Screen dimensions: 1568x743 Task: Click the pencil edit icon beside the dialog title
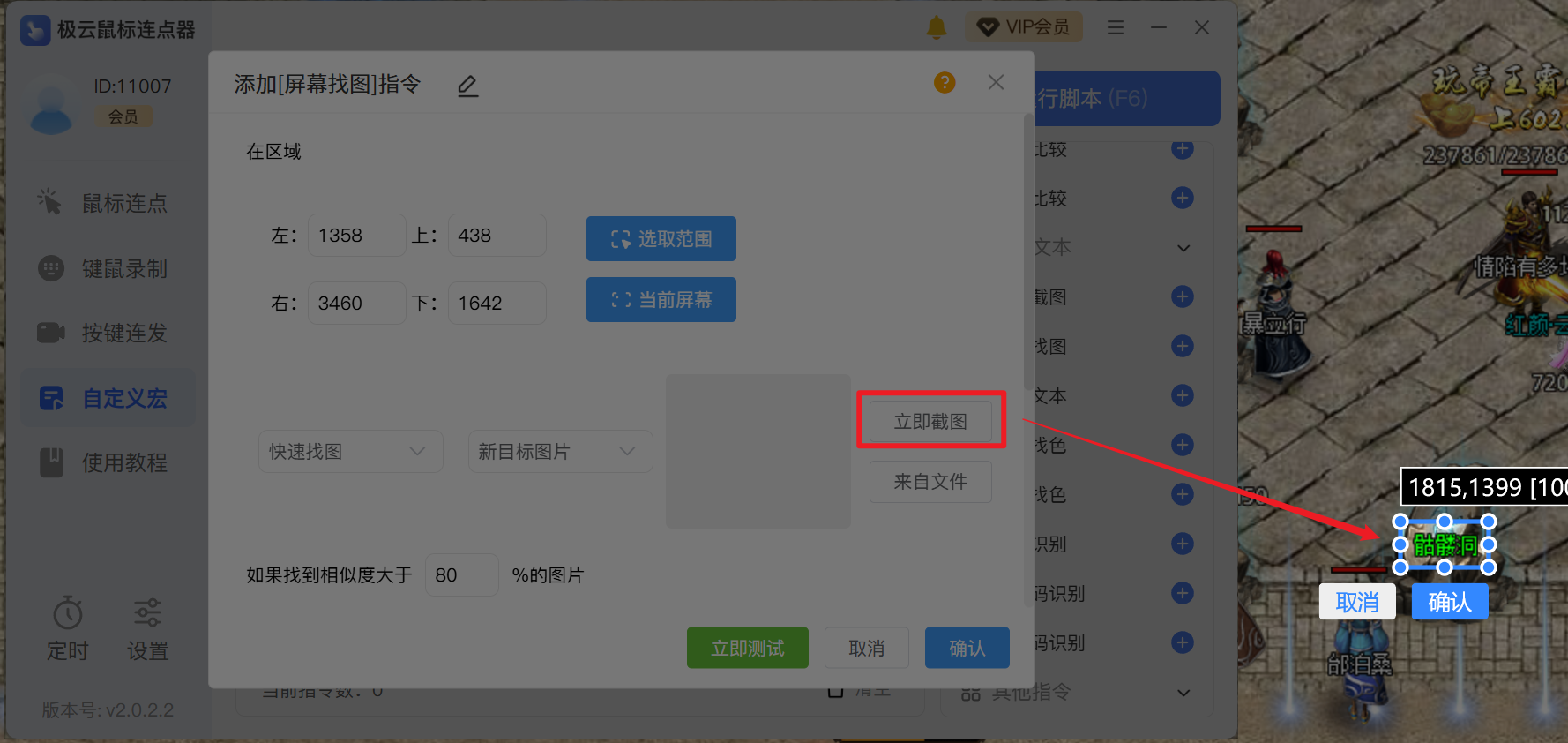(467, 86)
